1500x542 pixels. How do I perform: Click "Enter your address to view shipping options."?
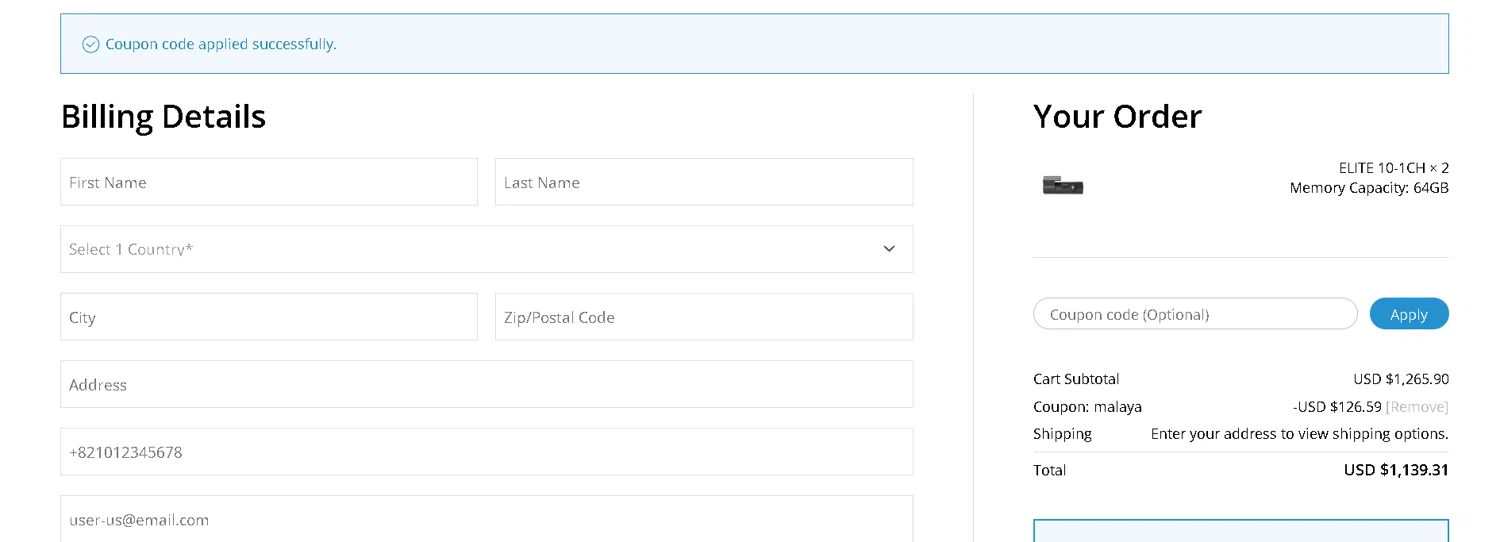point(1299,434)
